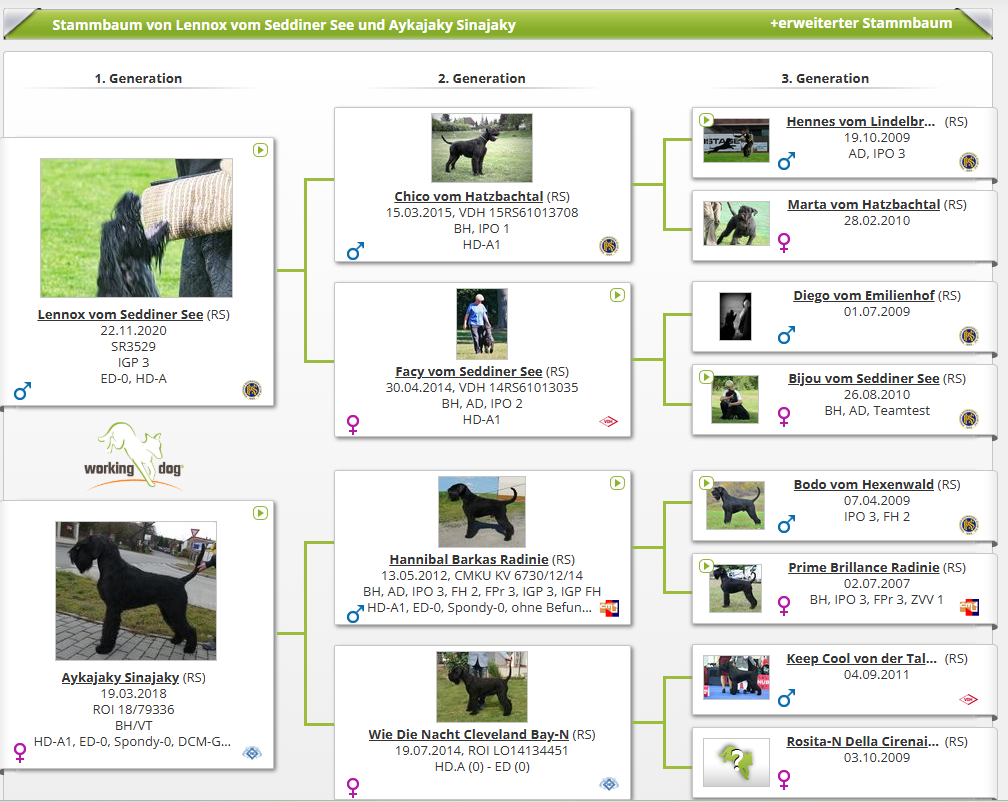Click '3. Generation' column heading
The height and width of the screenshot is (802, 1008).
(x=825, y=78)
